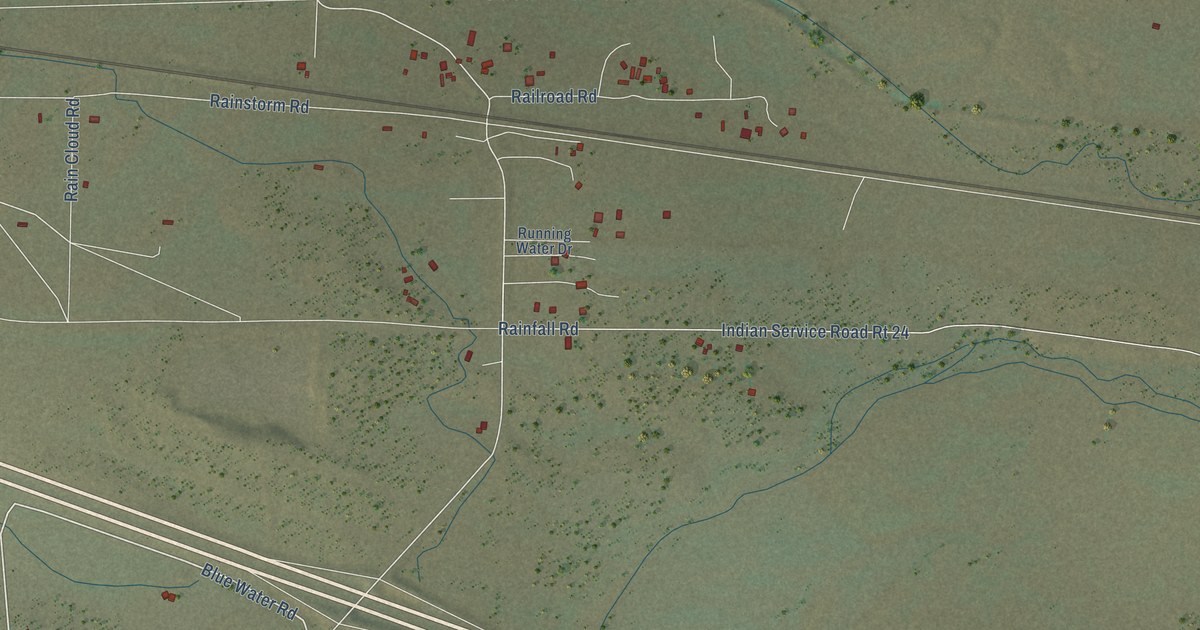The width and height of the screenshot is (1200, 630).
Task: Click the Rain Cloud Rd label
Action: point(72,149)
